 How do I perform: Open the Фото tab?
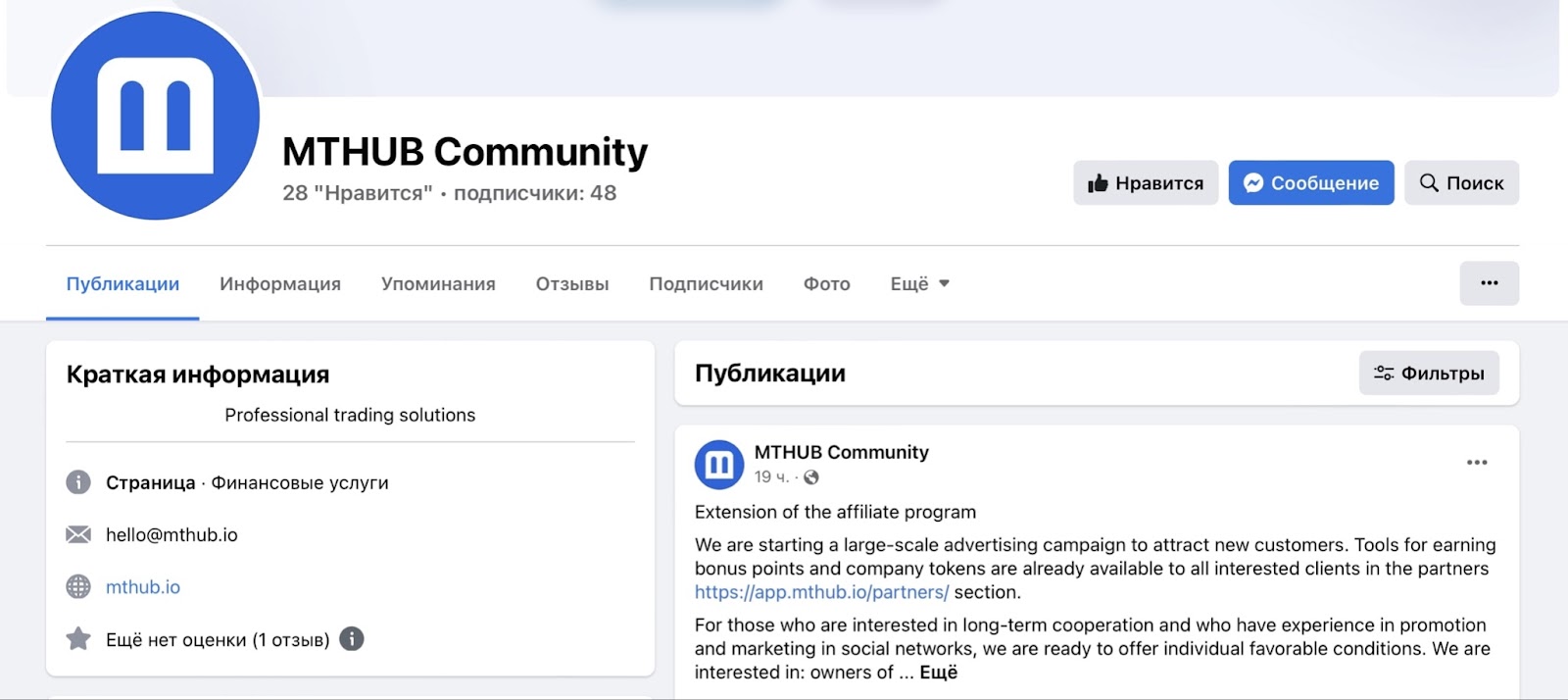tap(826, 284)
